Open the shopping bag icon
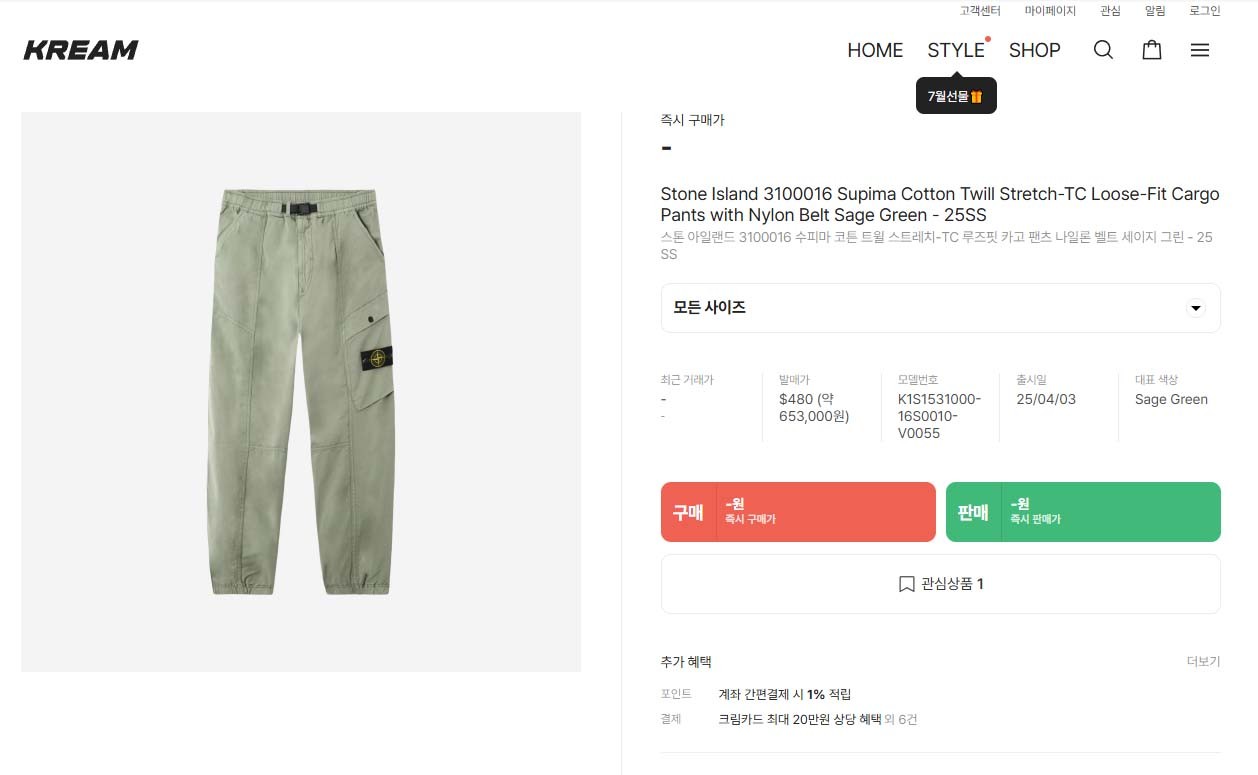Screen dimensions: 1258x775 1152,50
